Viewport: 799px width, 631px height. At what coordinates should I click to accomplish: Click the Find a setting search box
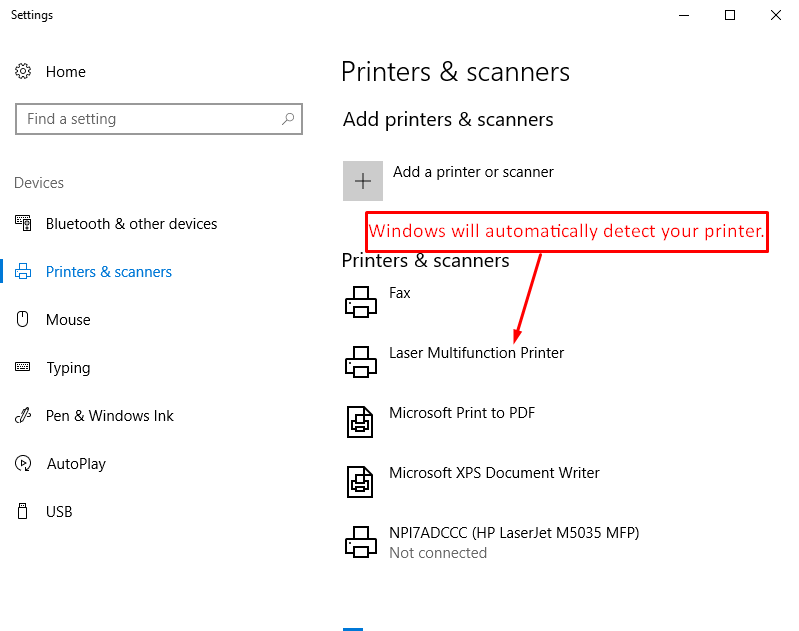point(159,119)
